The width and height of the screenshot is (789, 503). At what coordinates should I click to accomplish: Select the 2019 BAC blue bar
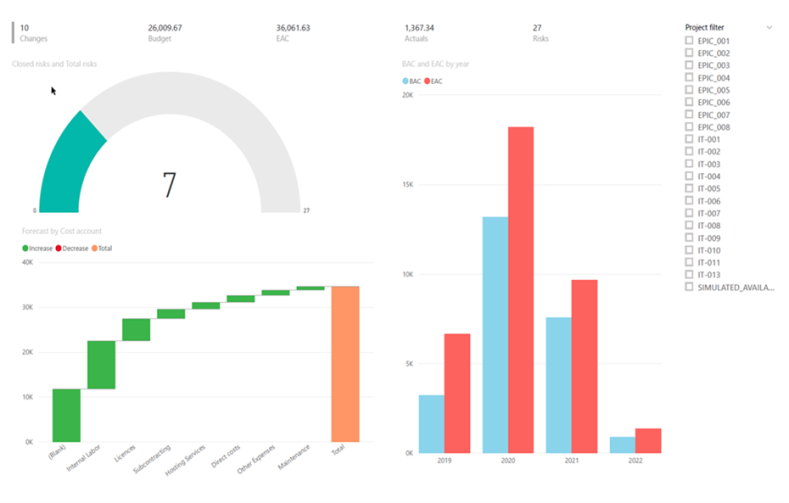tap(432, 424)
